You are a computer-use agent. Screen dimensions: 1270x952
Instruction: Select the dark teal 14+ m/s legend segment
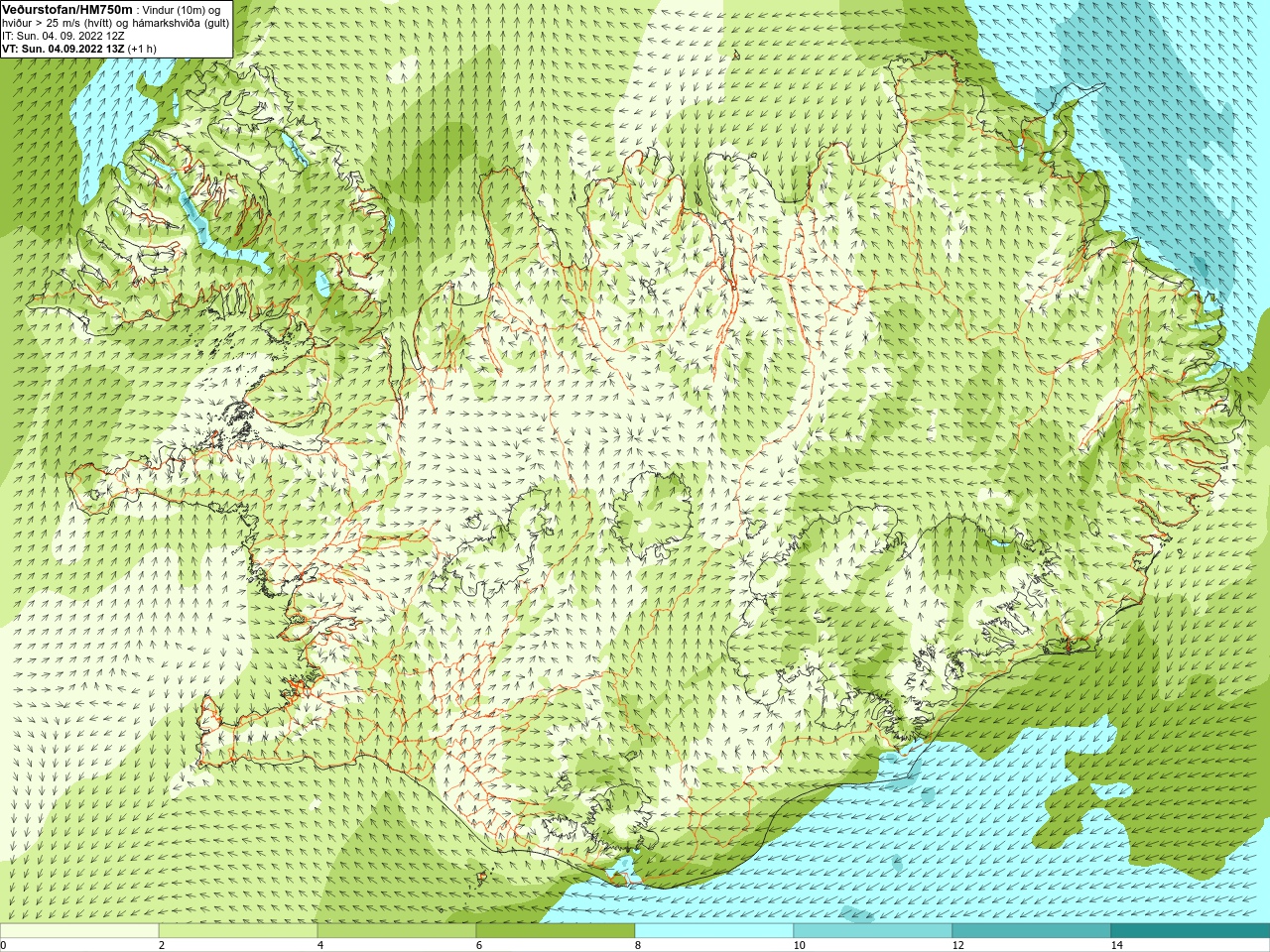click(x=1191, y=931)
